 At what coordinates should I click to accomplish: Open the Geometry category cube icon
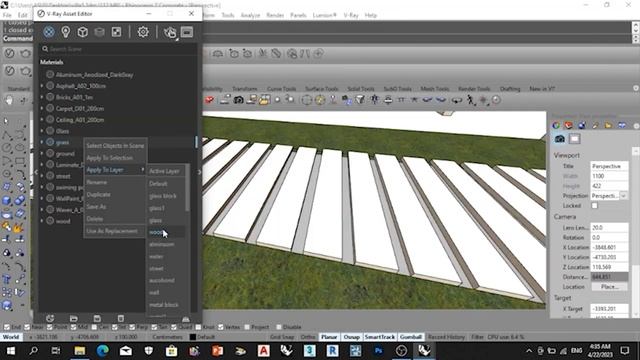[83, 32]
